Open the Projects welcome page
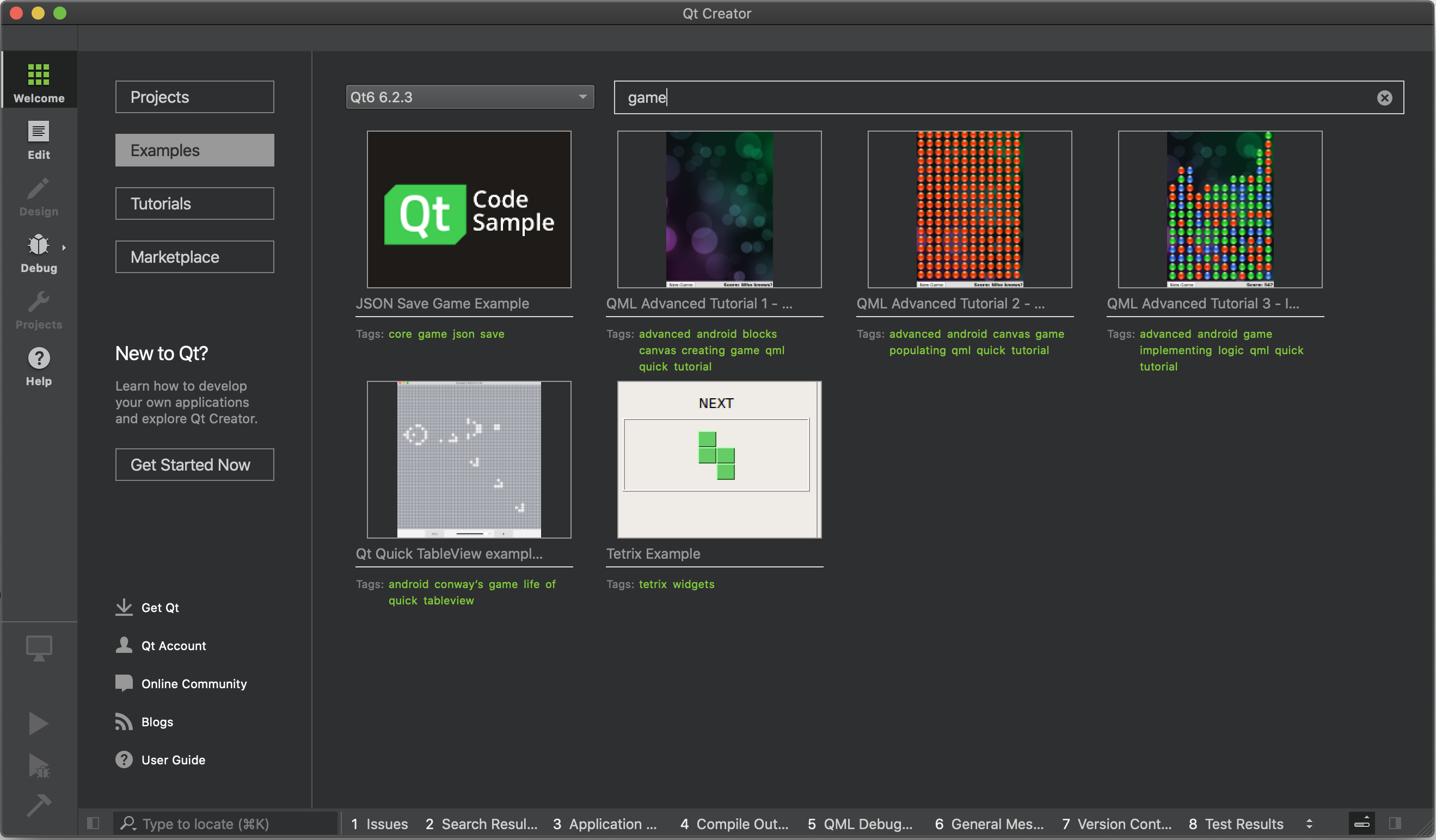 click(194, 97)
